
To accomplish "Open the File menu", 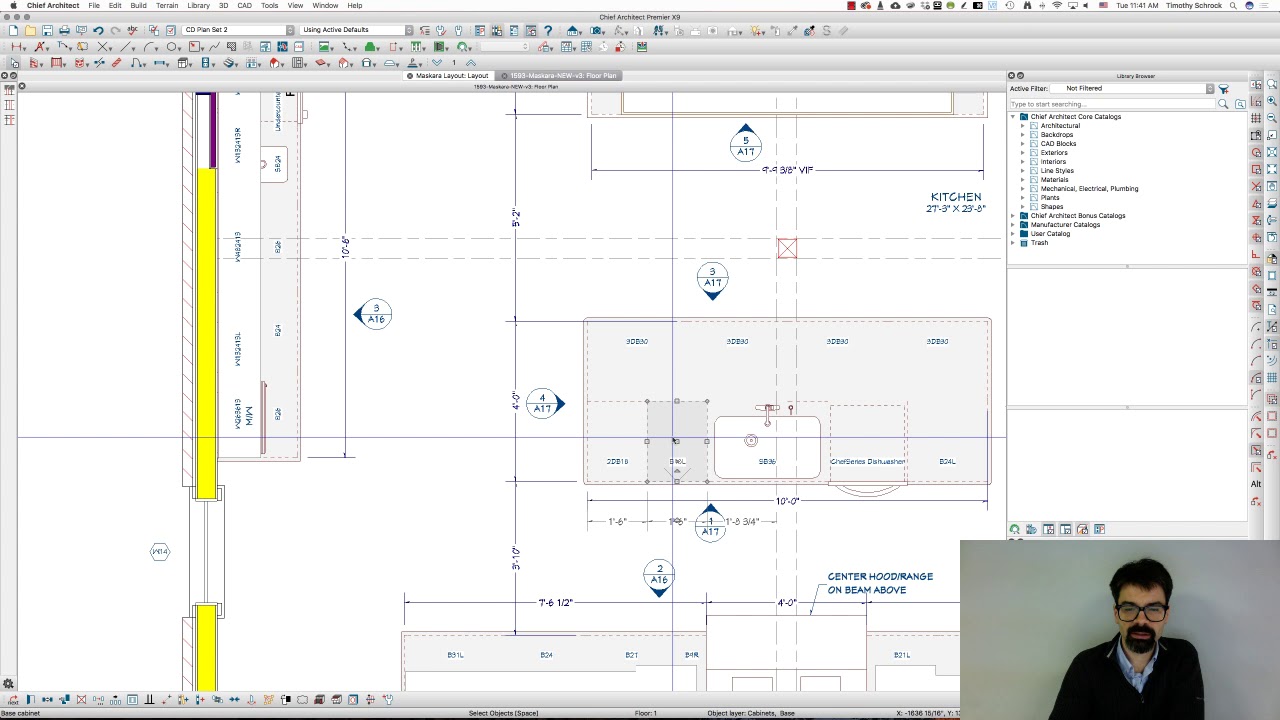I will pyautogui.click(x=94, y=5).
